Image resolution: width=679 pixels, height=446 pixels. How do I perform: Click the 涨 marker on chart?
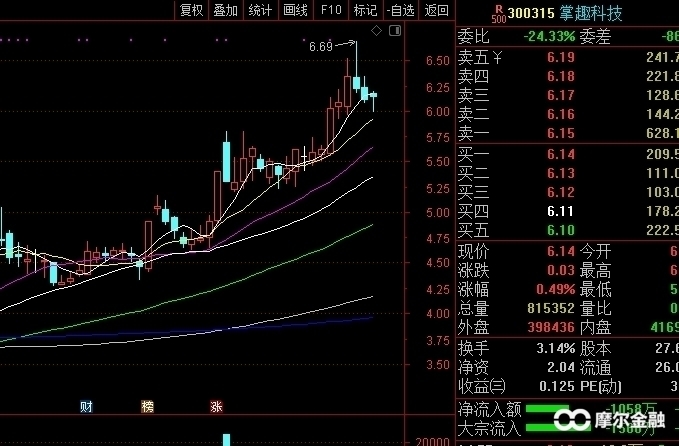tap(216, 407)
